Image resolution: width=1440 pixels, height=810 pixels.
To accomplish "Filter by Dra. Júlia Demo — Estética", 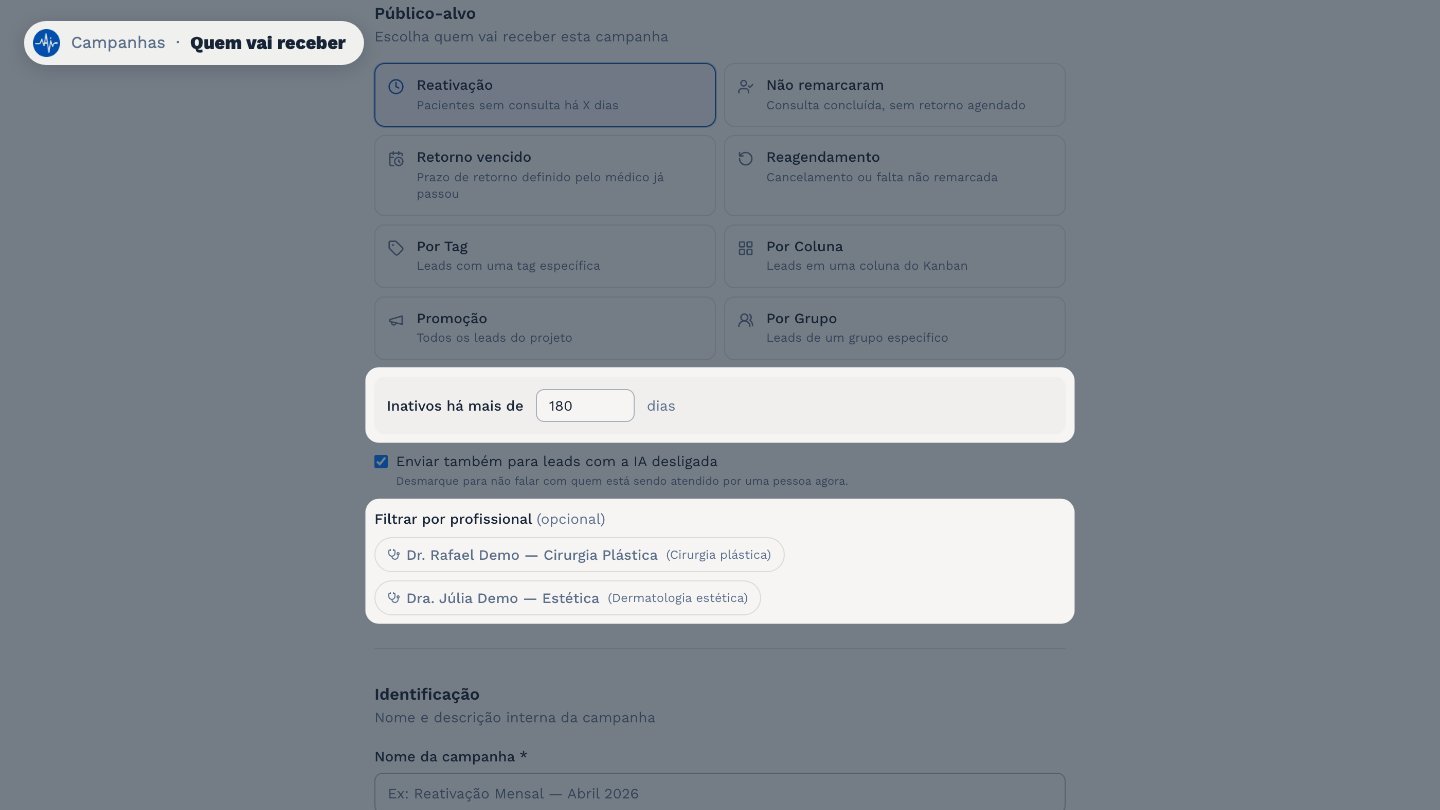I will coord(567,598).
